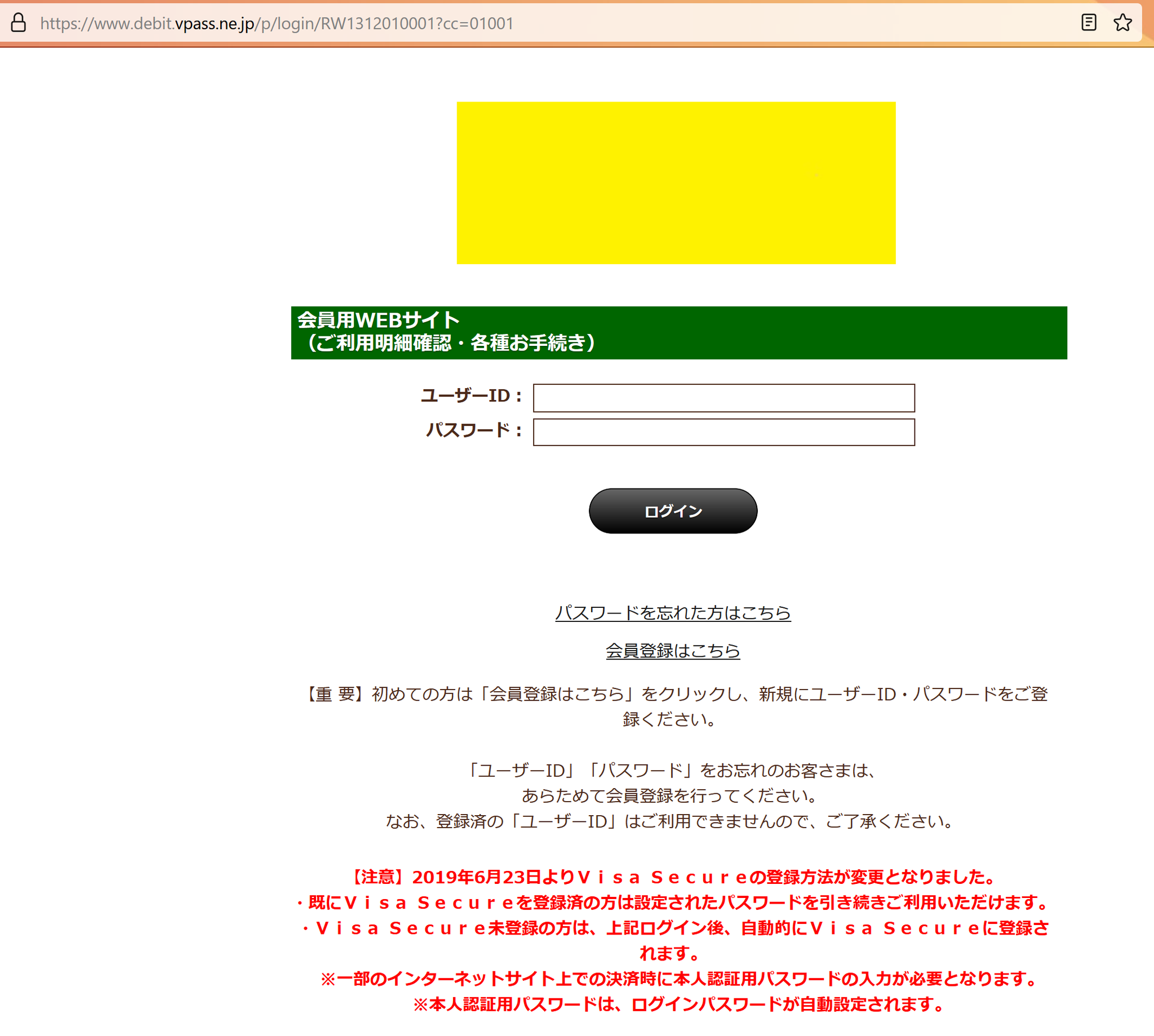This screenshot has height=1036, width=1154.
Task: Click the ユーザーID： label
Action: (x=472, y=395)
